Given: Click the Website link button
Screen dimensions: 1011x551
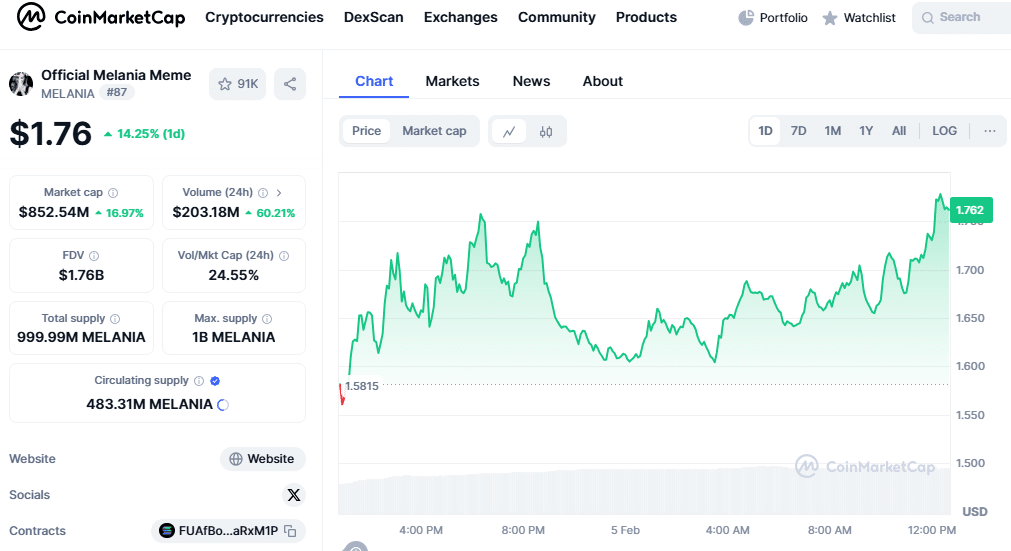Looking at the screenshot, I should [x=262, y=459].
